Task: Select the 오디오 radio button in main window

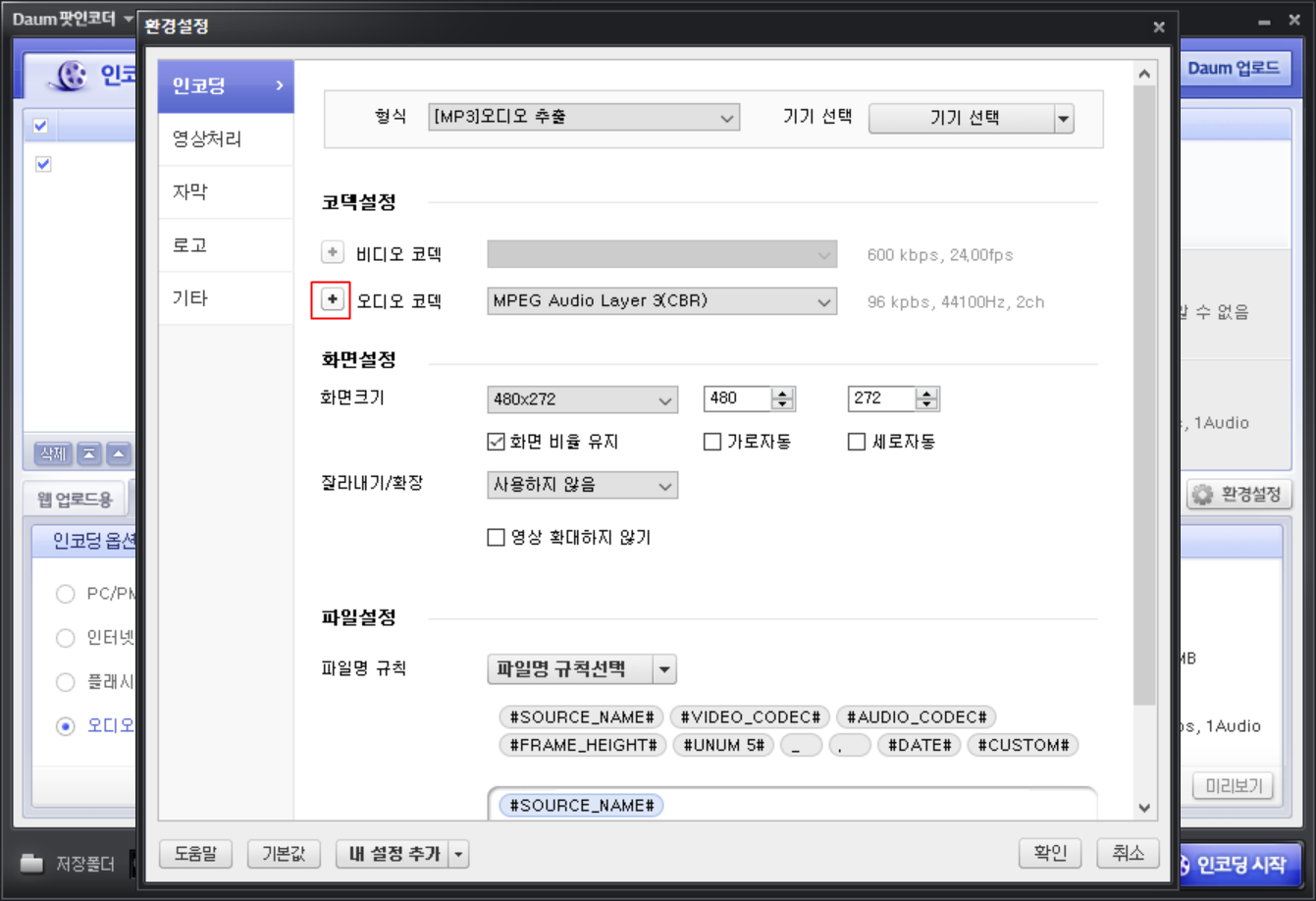Action: coord(66,726)
